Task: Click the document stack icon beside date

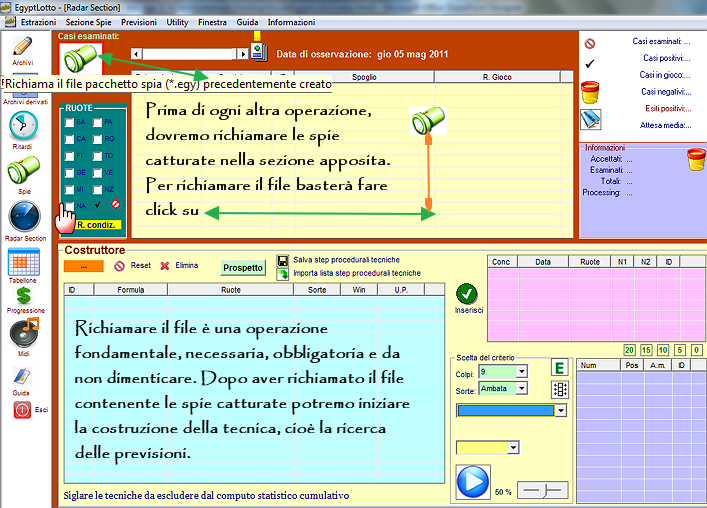Action: click(259, 51)
